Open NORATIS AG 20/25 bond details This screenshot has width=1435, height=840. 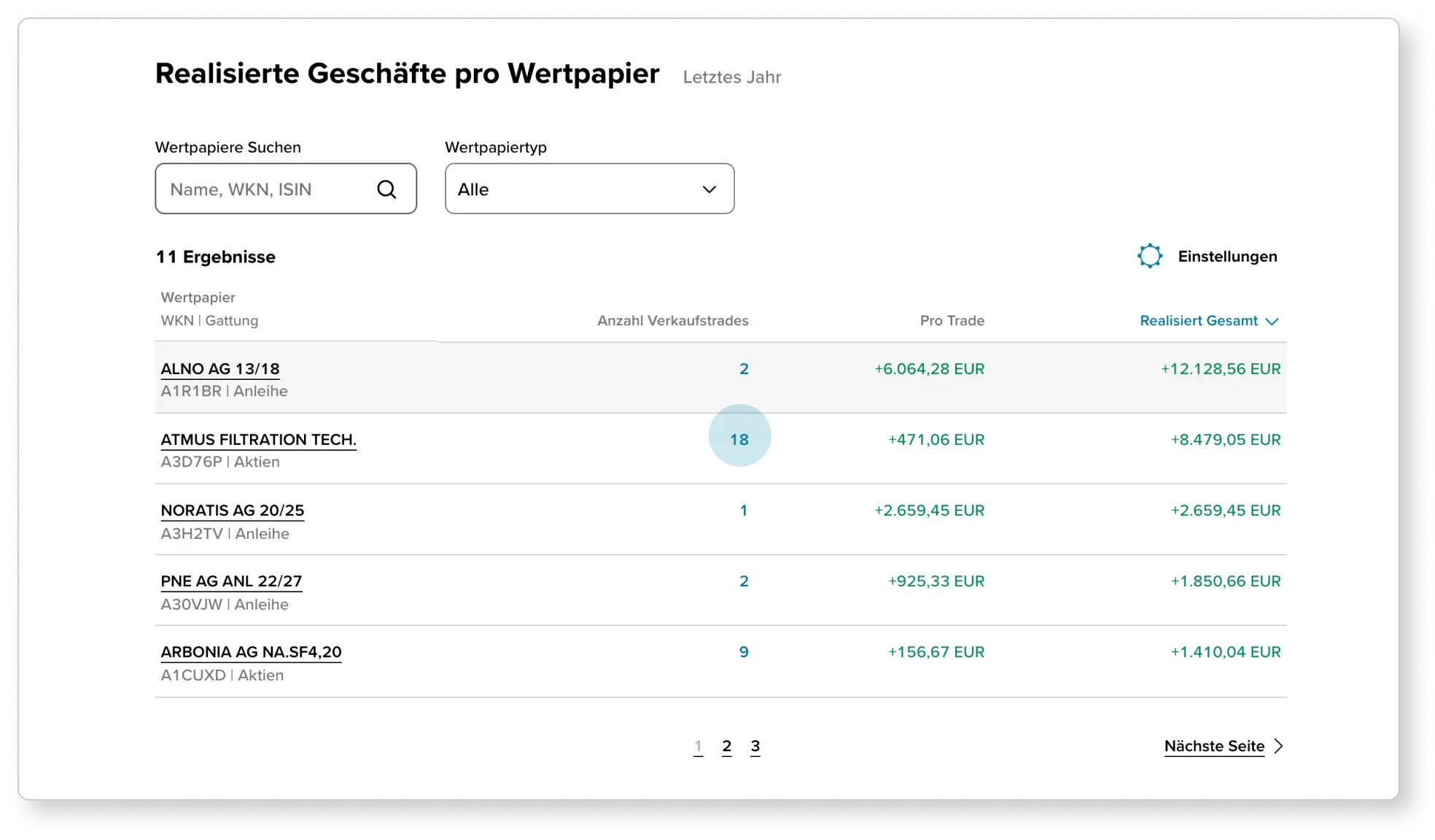coord(232,510)
